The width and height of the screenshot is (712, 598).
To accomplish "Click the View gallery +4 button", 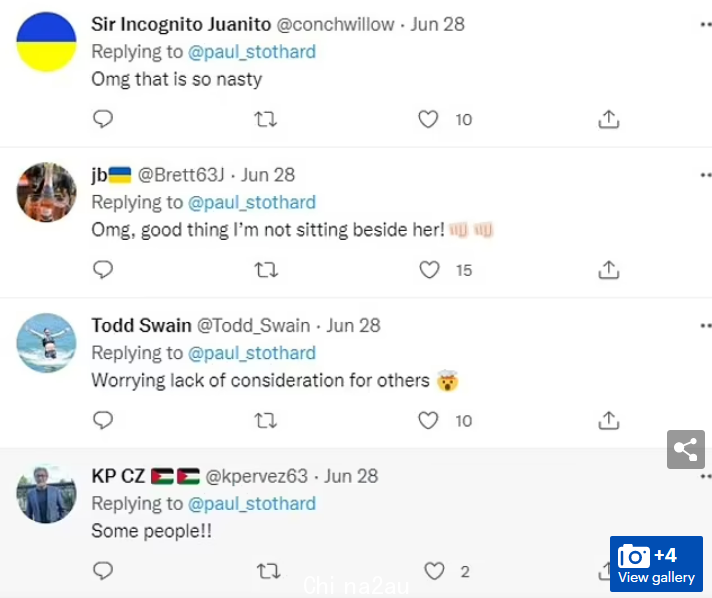I will 656,564.
